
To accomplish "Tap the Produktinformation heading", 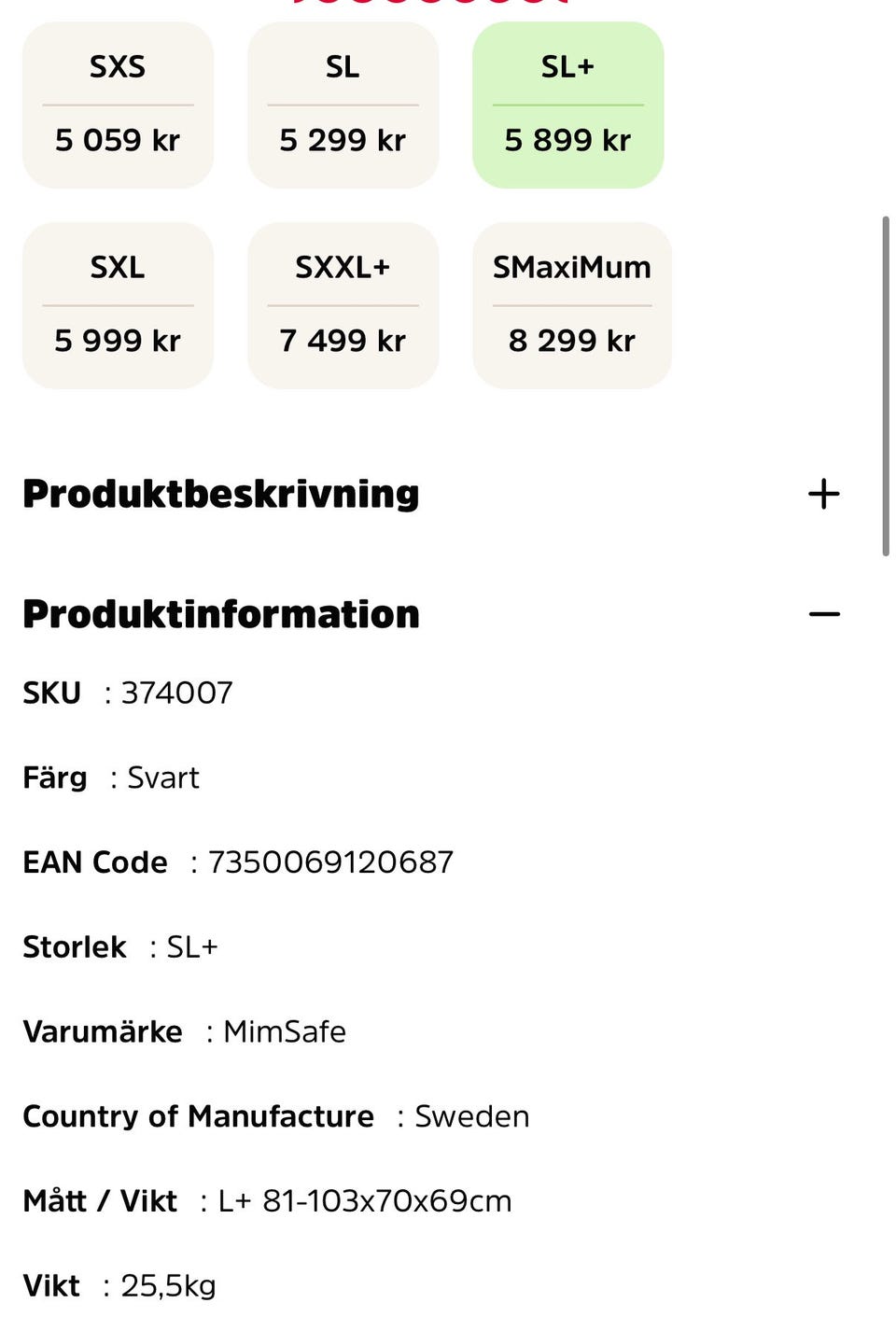I will click(x=221, y=614).
